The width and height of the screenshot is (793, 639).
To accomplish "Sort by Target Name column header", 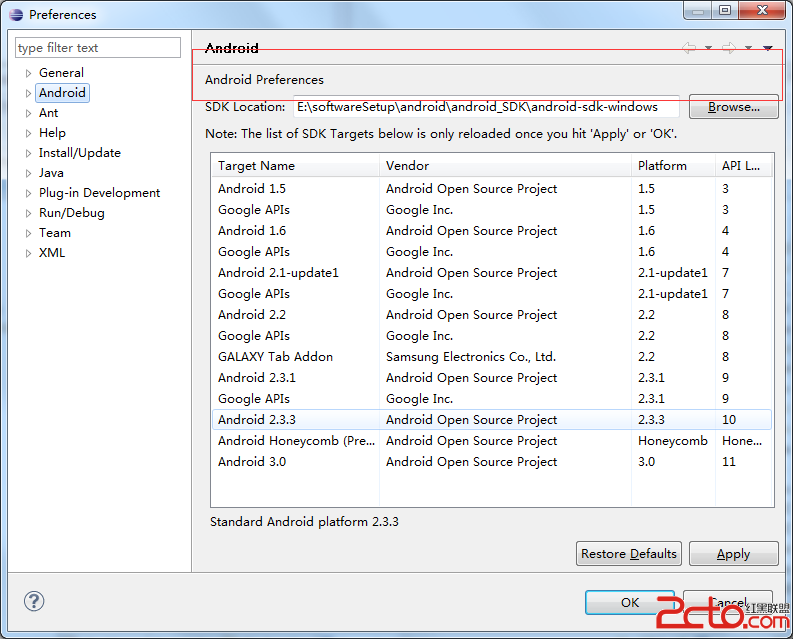I will (x=295, y=165).
